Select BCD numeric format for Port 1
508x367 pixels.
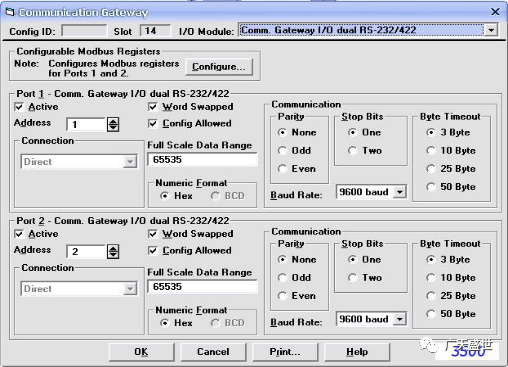point(215,196)
